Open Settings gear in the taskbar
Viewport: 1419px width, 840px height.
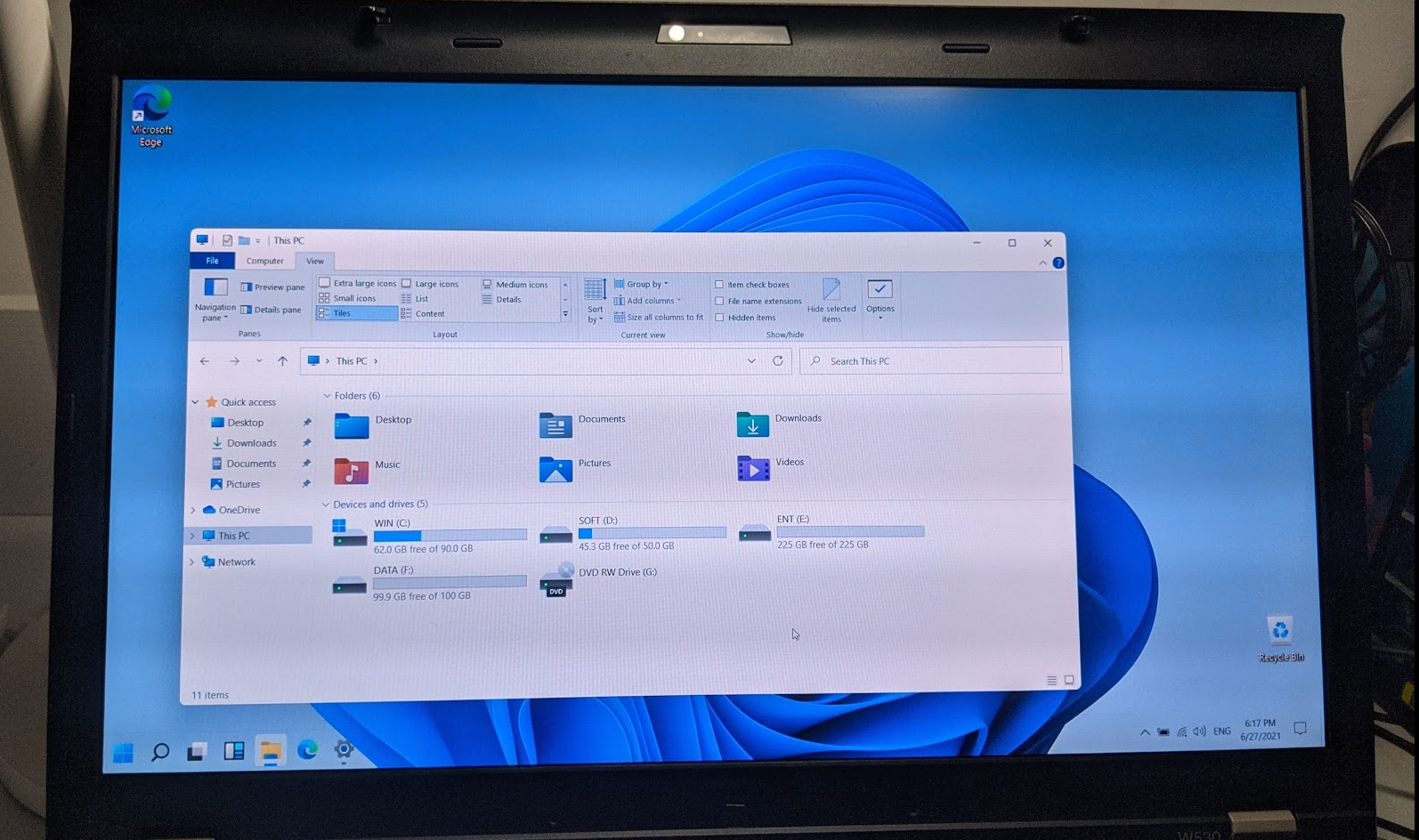point(344,750)
